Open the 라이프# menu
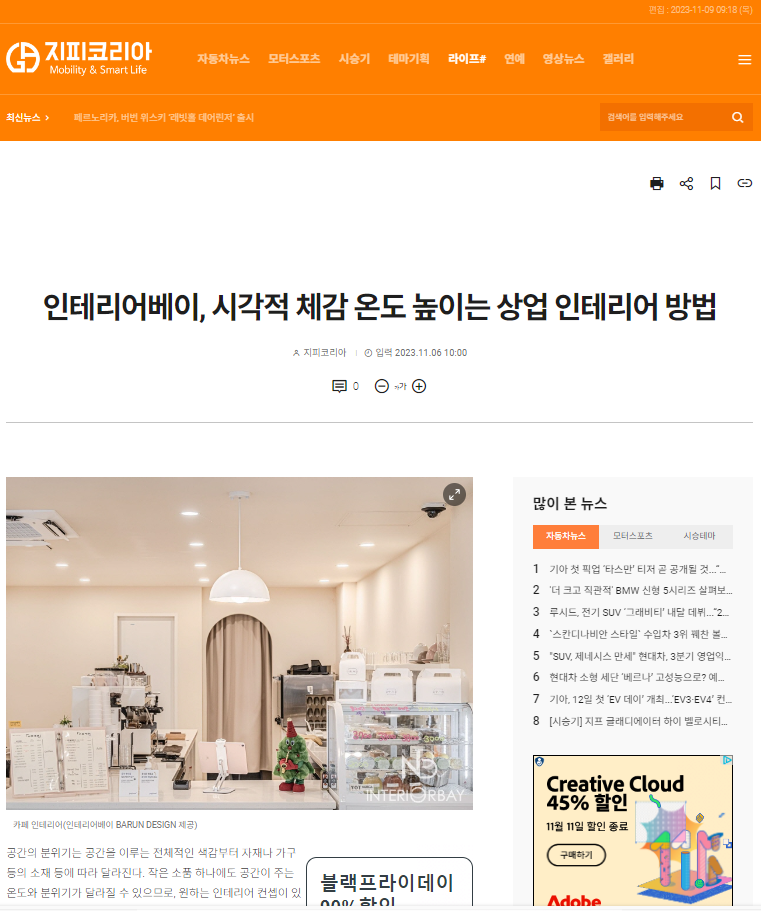This screenshot has width=761, height=911. pos(466,59)
